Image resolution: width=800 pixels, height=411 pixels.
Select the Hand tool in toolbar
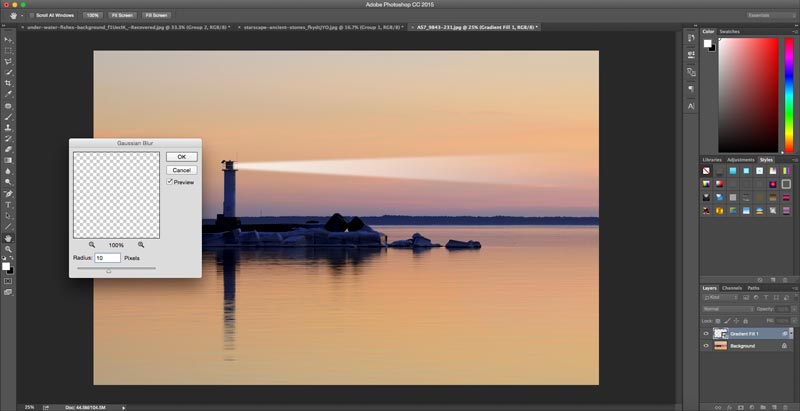pos(8,238)
